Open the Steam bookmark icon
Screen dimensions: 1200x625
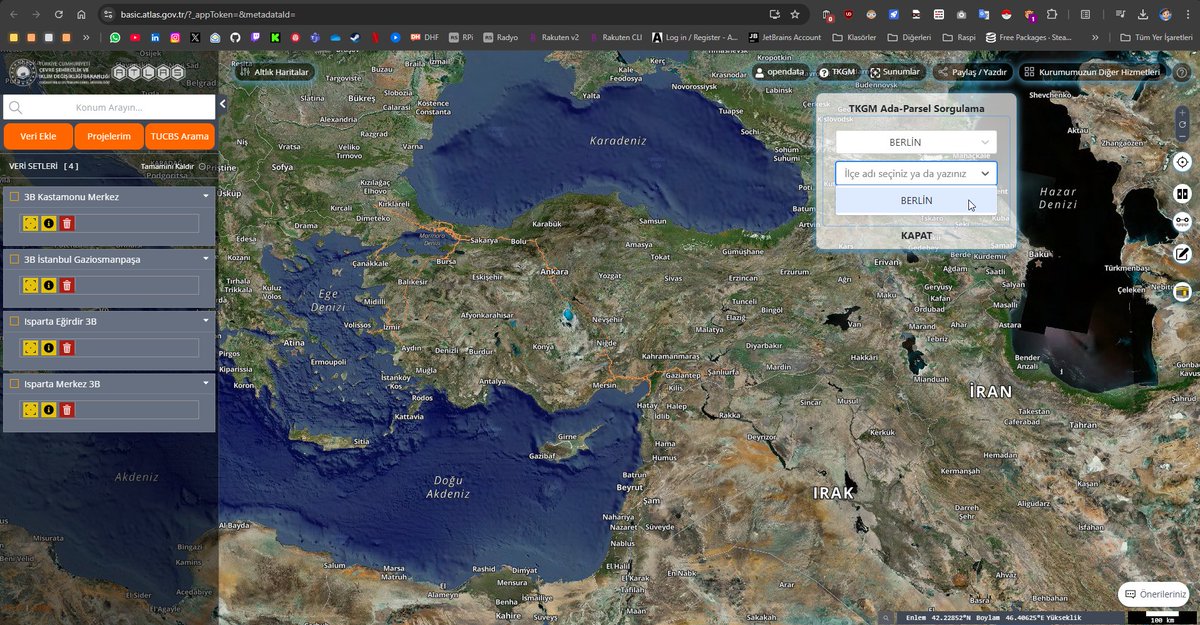[356, 37]
